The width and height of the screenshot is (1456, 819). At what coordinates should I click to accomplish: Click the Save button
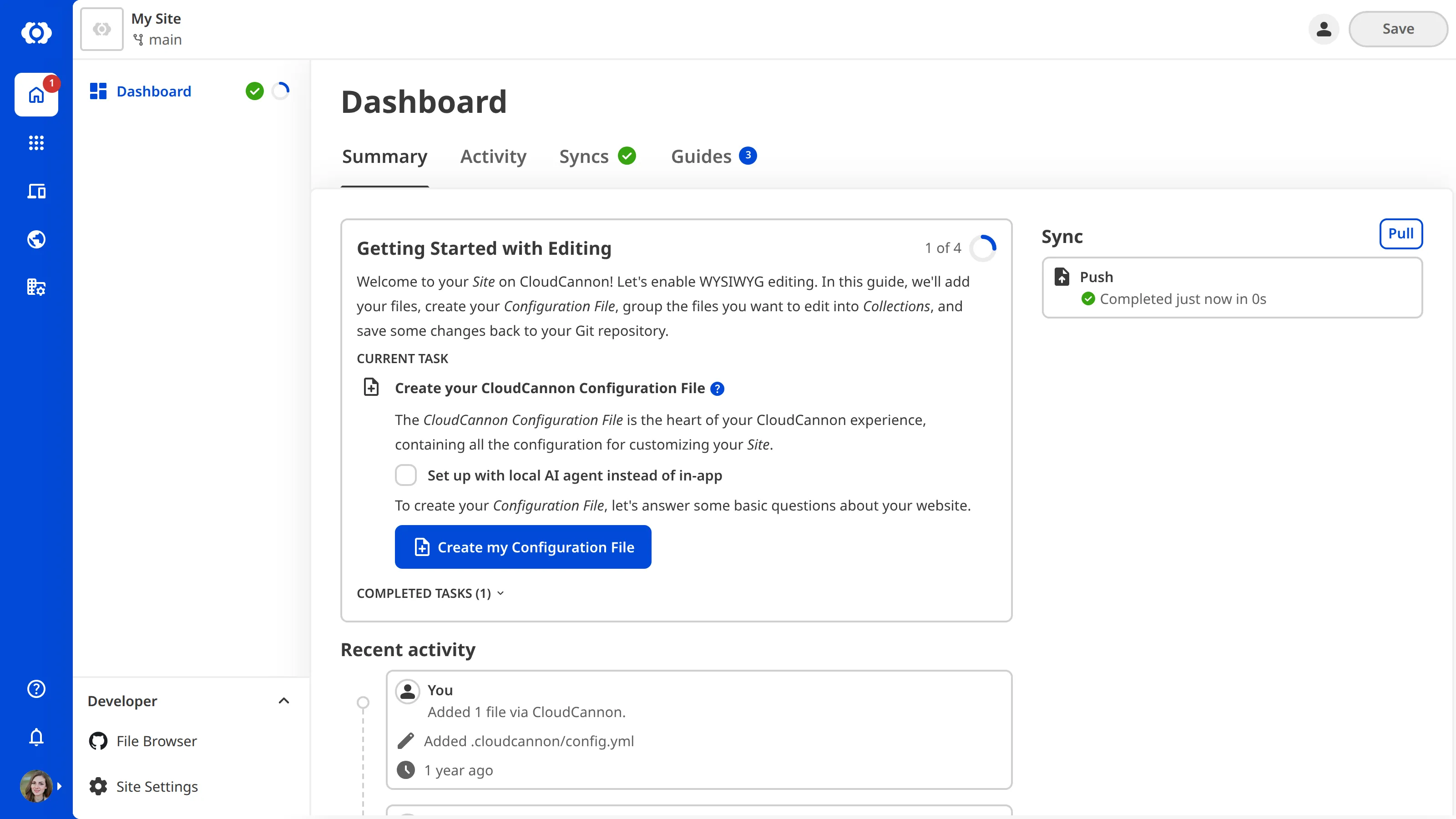(1398, 29)
